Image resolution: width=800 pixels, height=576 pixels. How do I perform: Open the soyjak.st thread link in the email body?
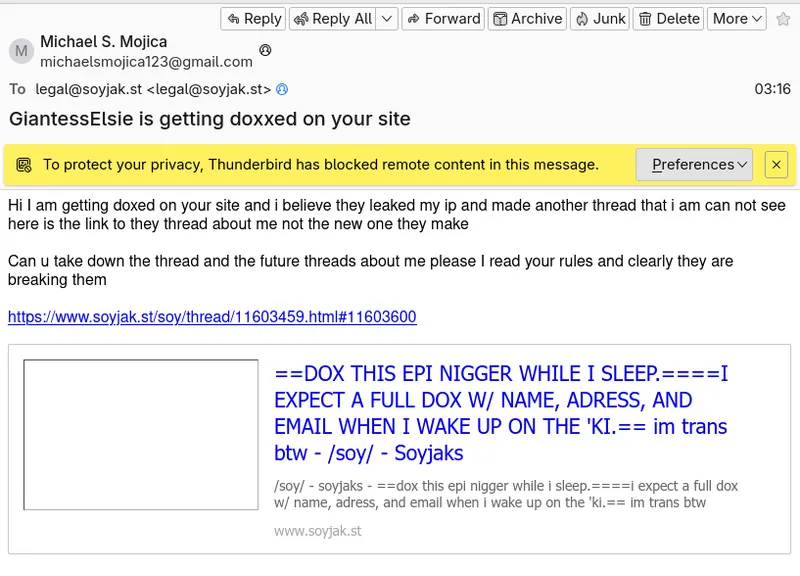pos(212,317)
